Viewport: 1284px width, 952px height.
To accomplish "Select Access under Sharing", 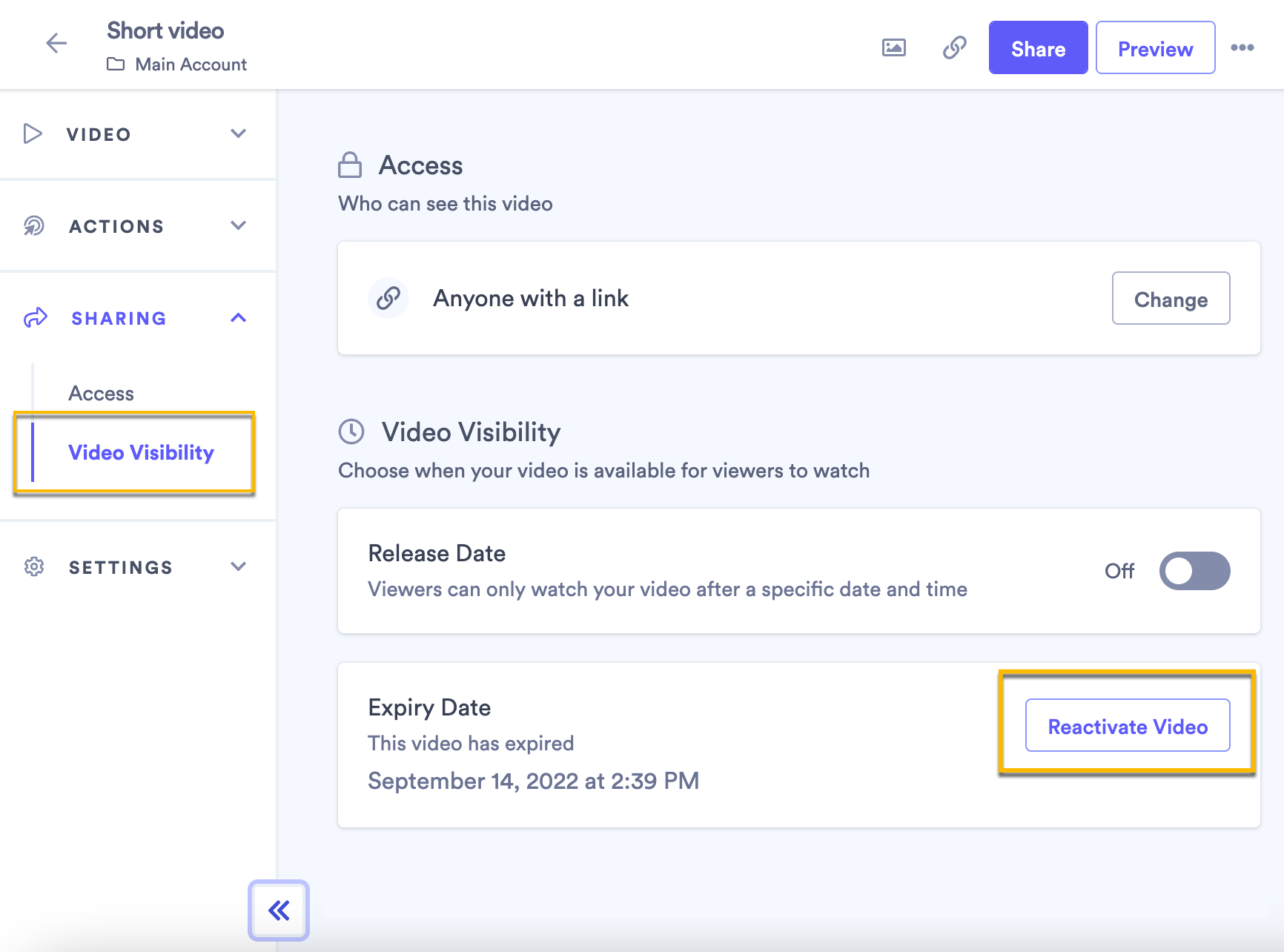I will (x=102, y=393).
